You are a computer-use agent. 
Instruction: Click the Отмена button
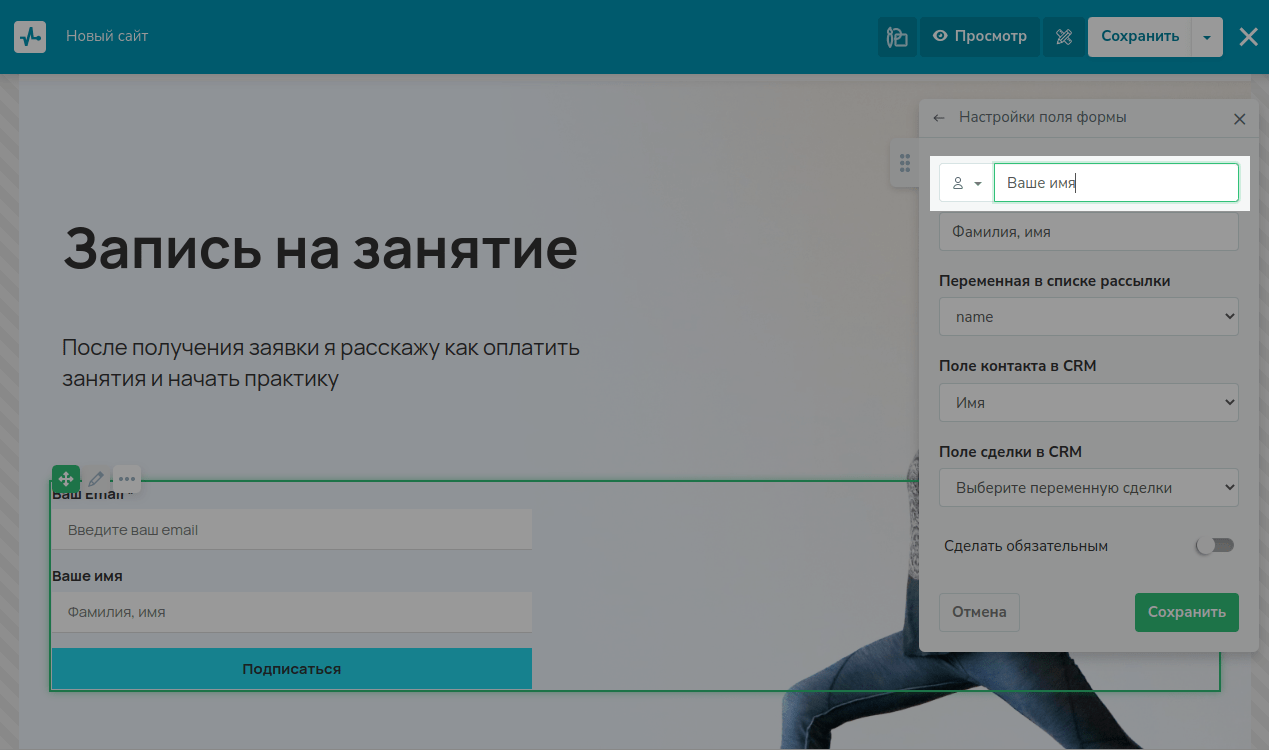979,612
